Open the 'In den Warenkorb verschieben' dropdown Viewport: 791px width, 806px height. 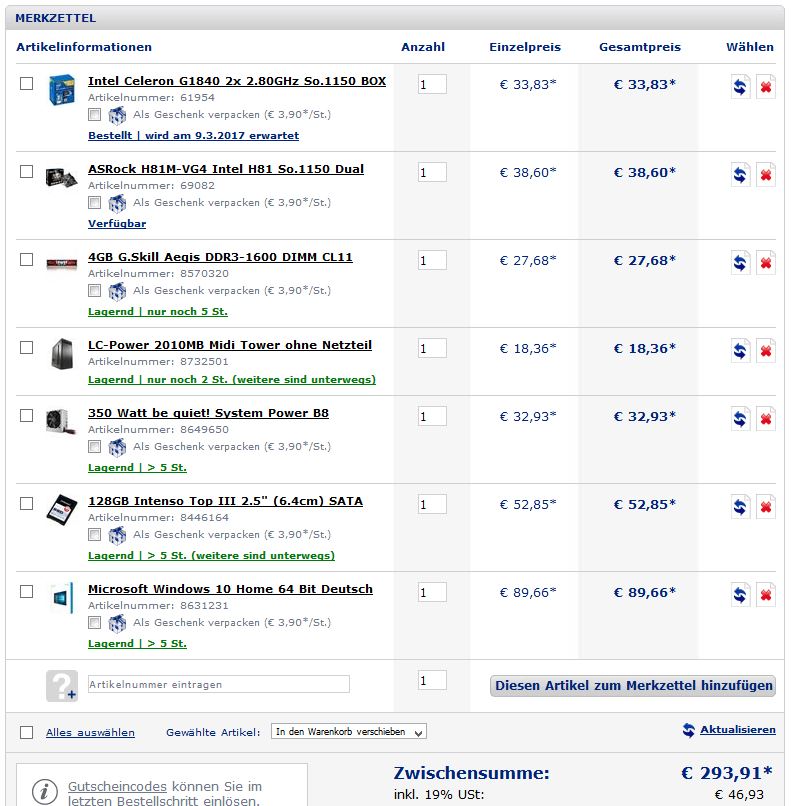pos(348,731)
